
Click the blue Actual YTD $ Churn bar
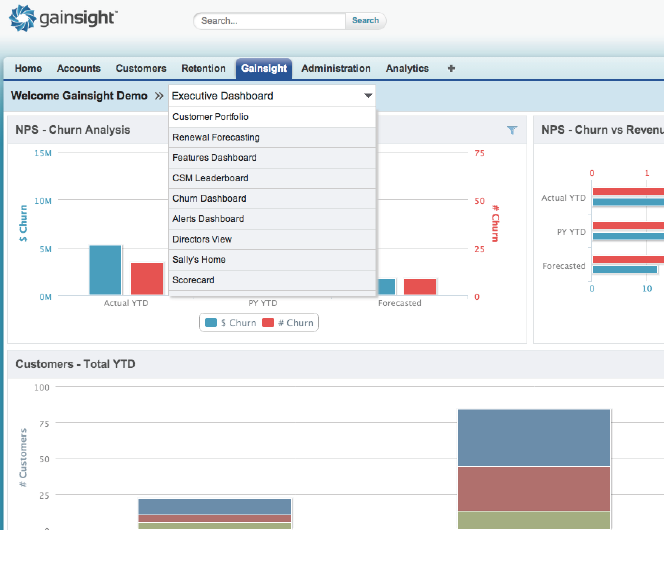[105, 270]
